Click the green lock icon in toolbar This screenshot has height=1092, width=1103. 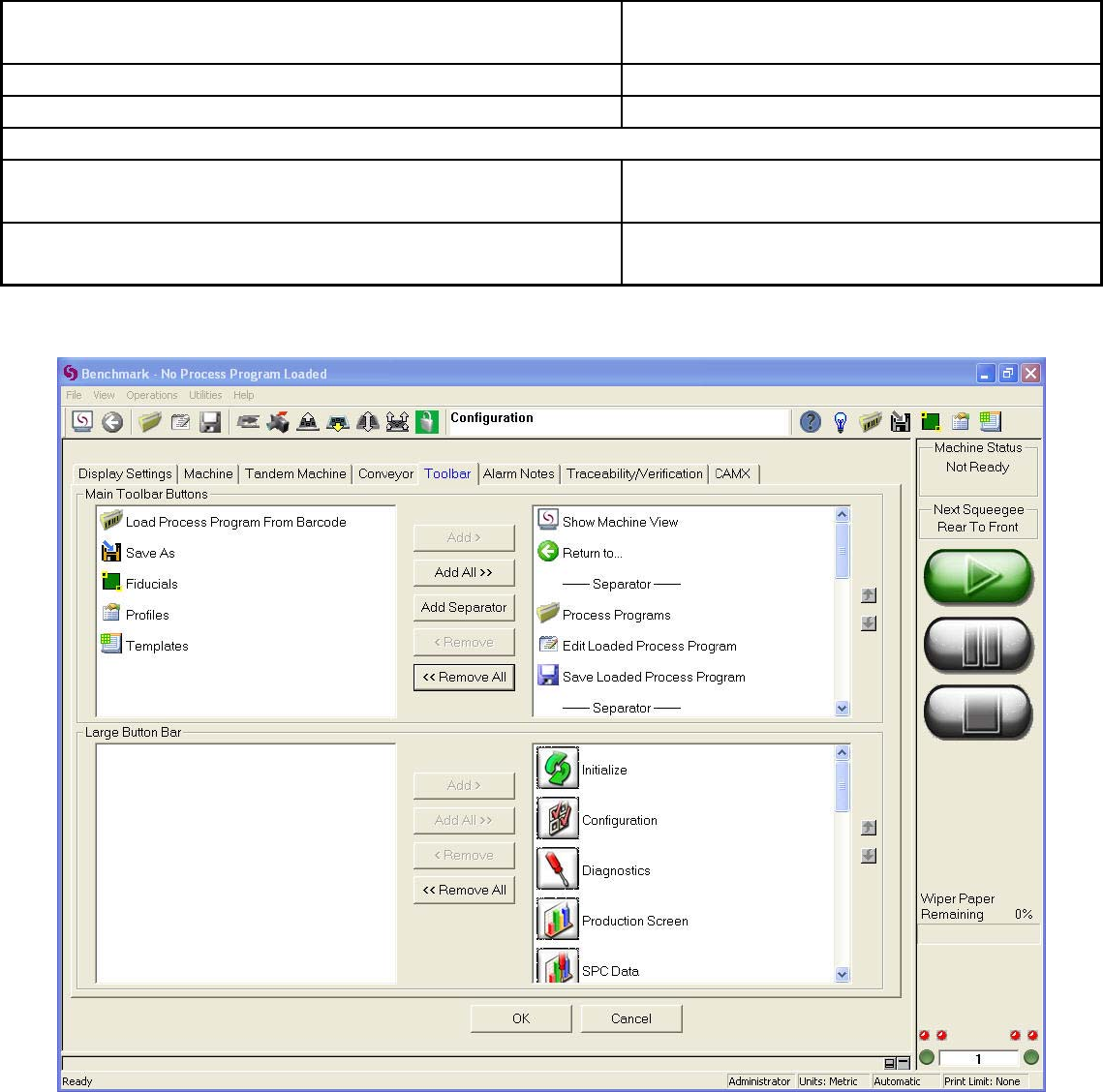point(426,422)
